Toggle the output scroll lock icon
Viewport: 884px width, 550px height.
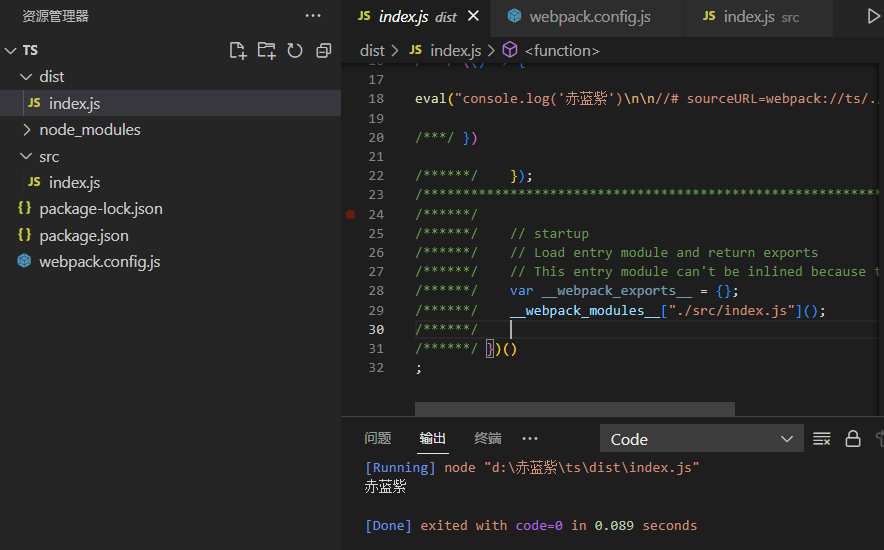pos(853,439)
